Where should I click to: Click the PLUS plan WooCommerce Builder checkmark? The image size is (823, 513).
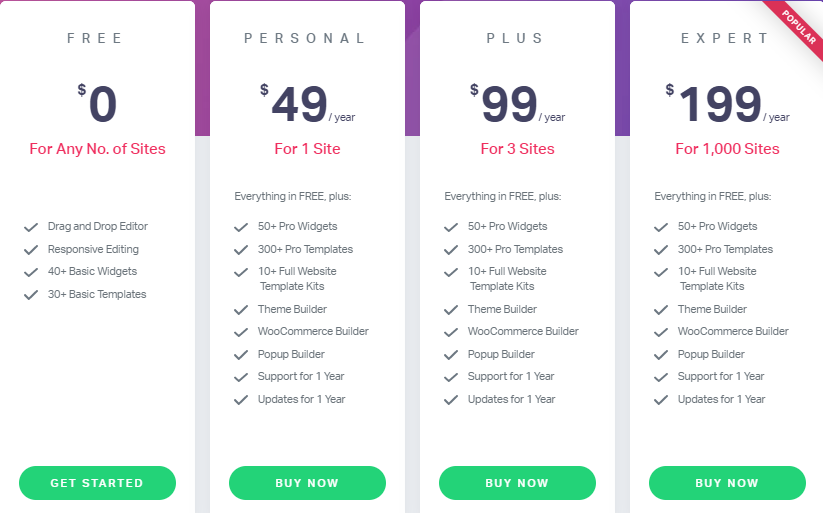click(451, 332)
